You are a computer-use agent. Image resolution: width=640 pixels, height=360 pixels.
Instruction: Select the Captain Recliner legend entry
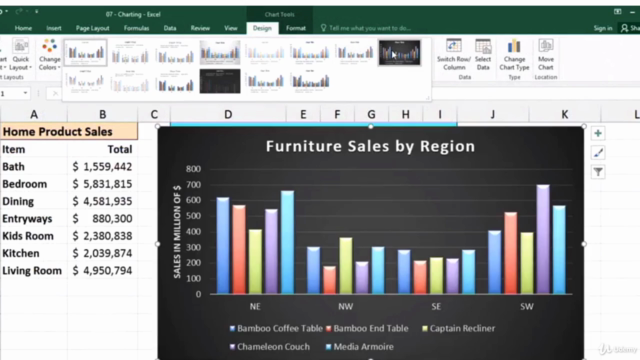point(459,329)
